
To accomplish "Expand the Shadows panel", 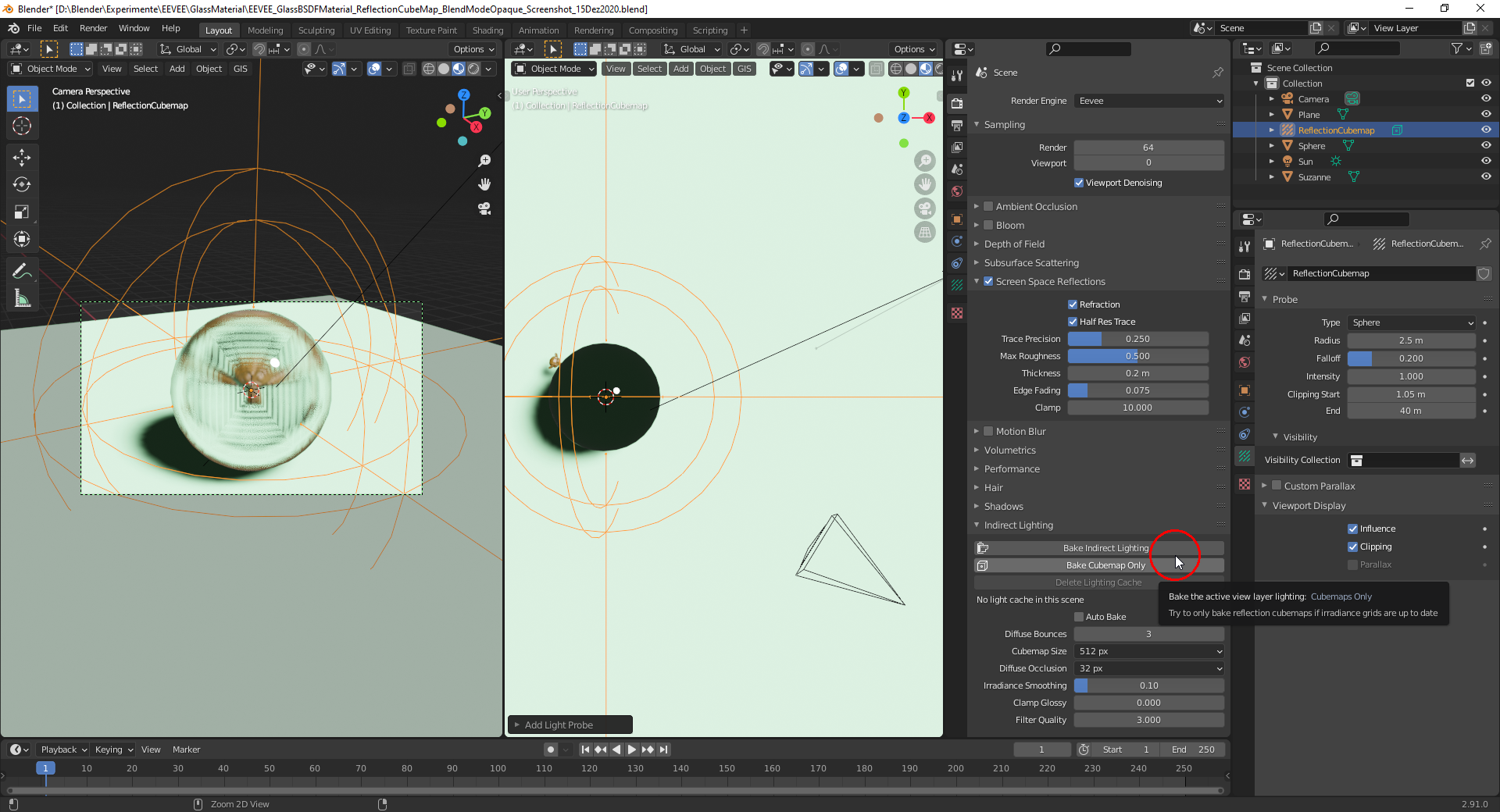I will tap(1003, 507).
